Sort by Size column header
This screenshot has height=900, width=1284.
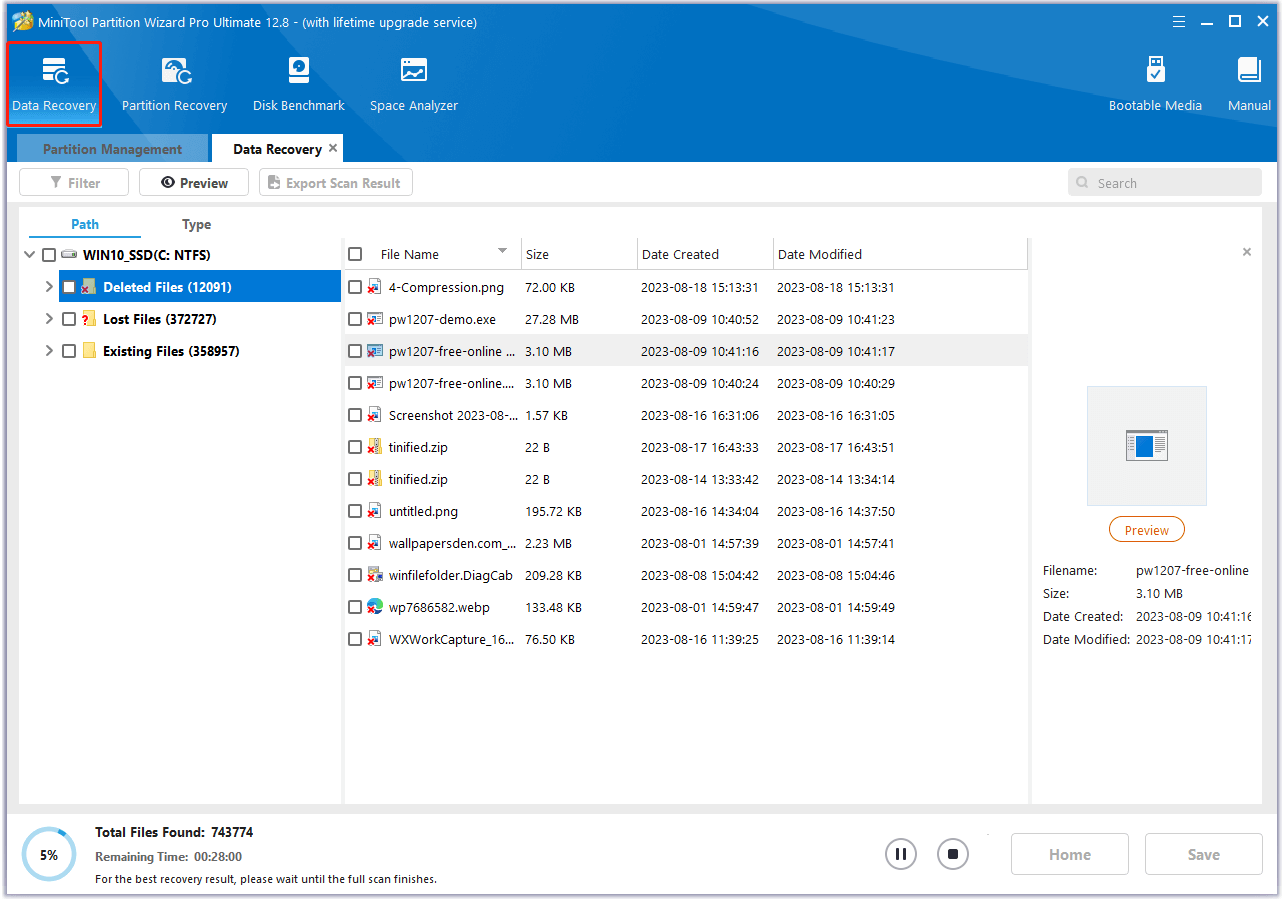pos(579,254)
